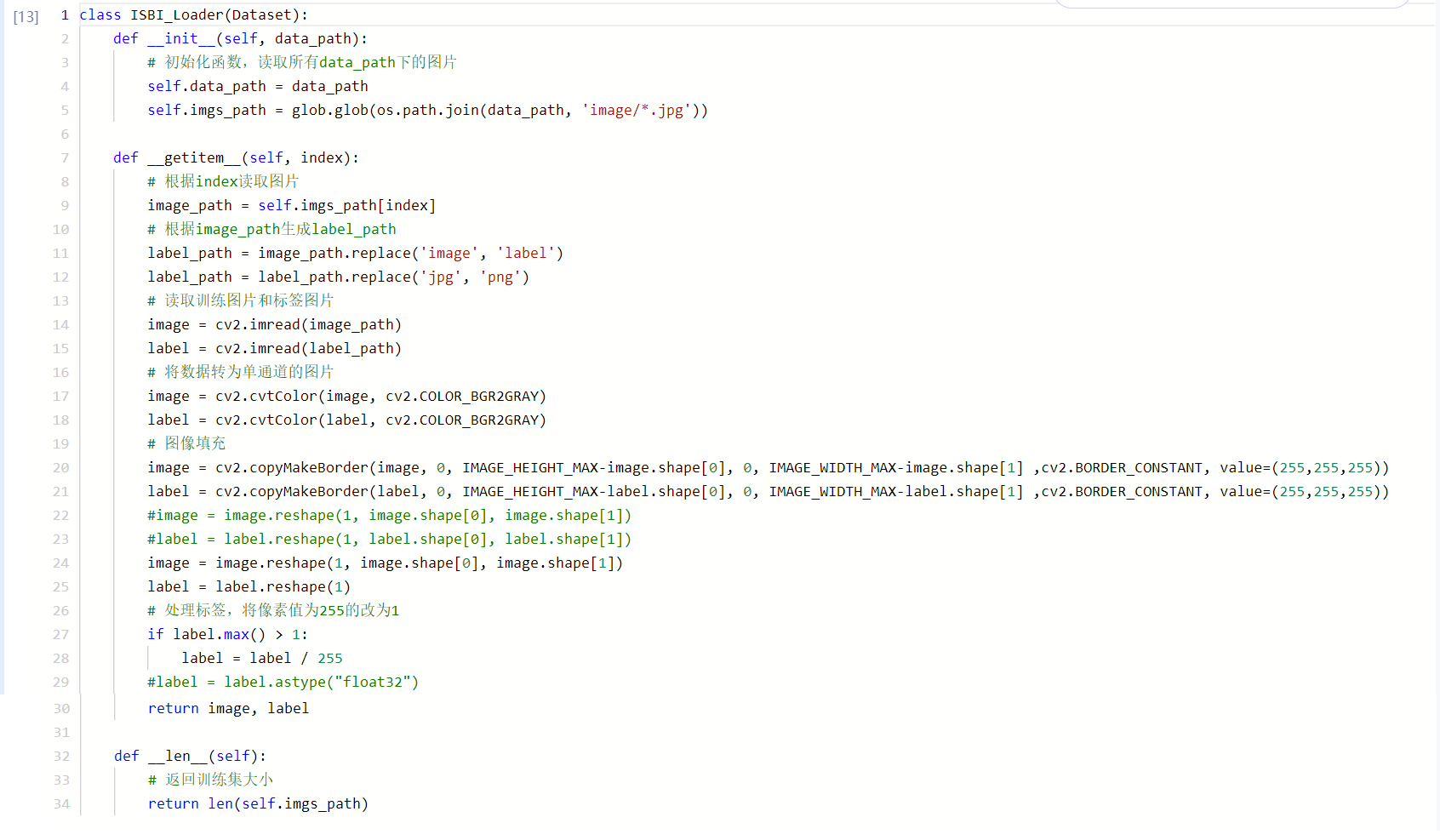Select the string 'image/*.jpg' on line 5
The image size is (1440, 840).
tap(637, 110)
